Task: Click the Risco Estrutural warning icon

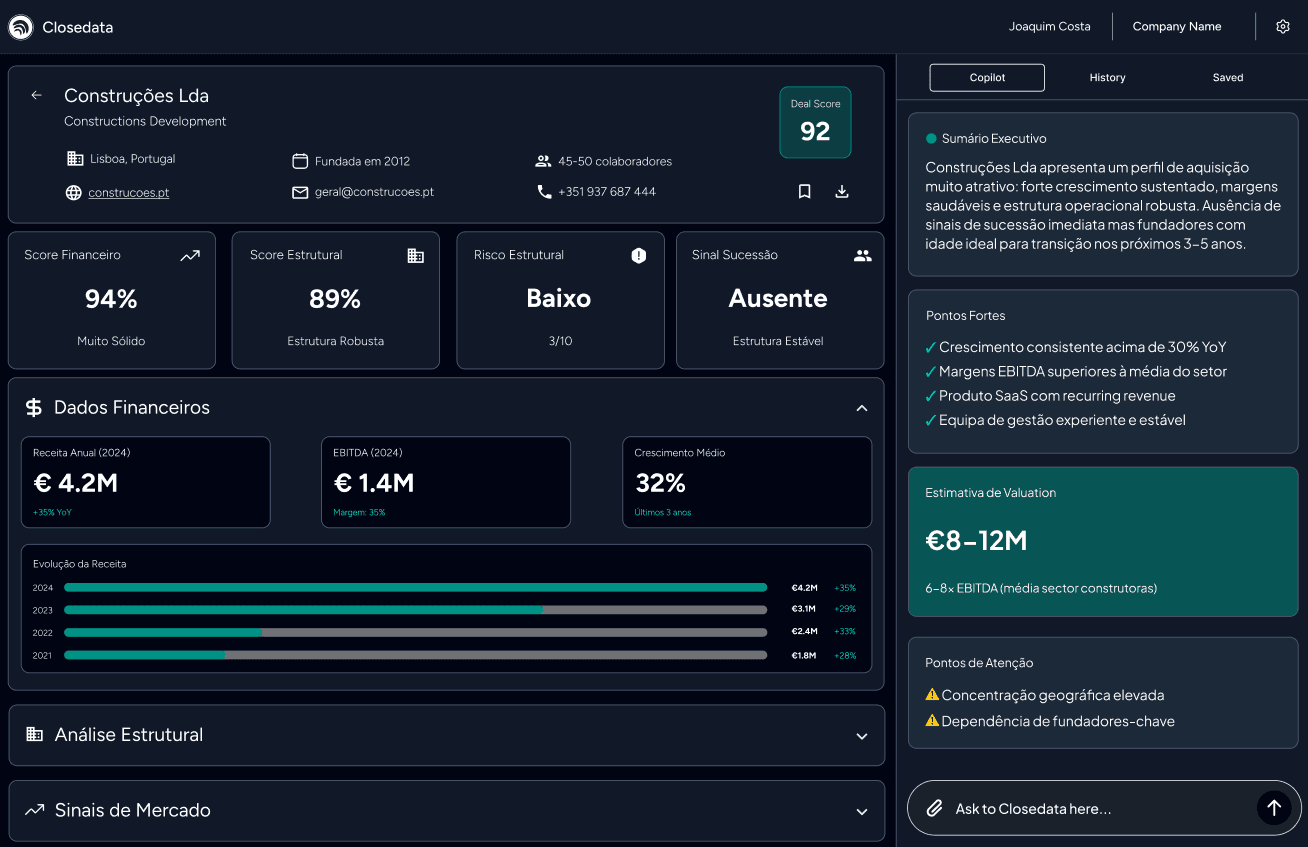Action: [639, 256]
